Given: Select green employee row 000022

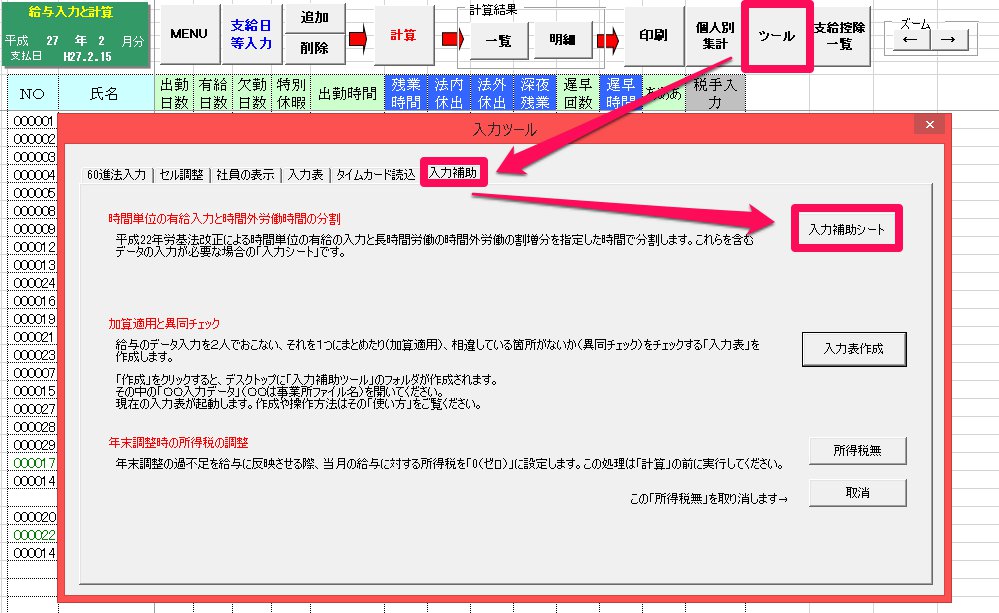Looking at the screenshot, I should click(x=33, y=535).
